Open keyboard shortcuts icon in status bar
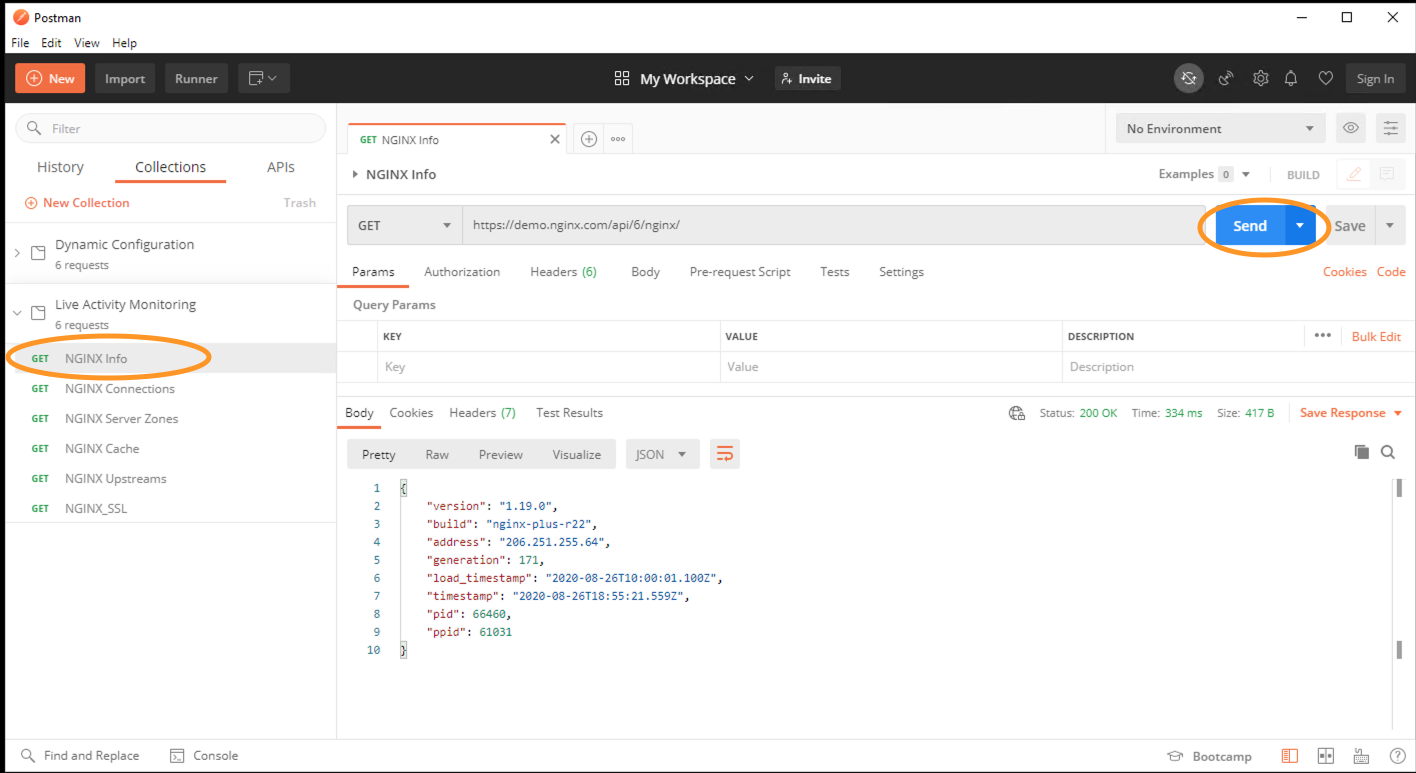 click(x=1361, y=756)
